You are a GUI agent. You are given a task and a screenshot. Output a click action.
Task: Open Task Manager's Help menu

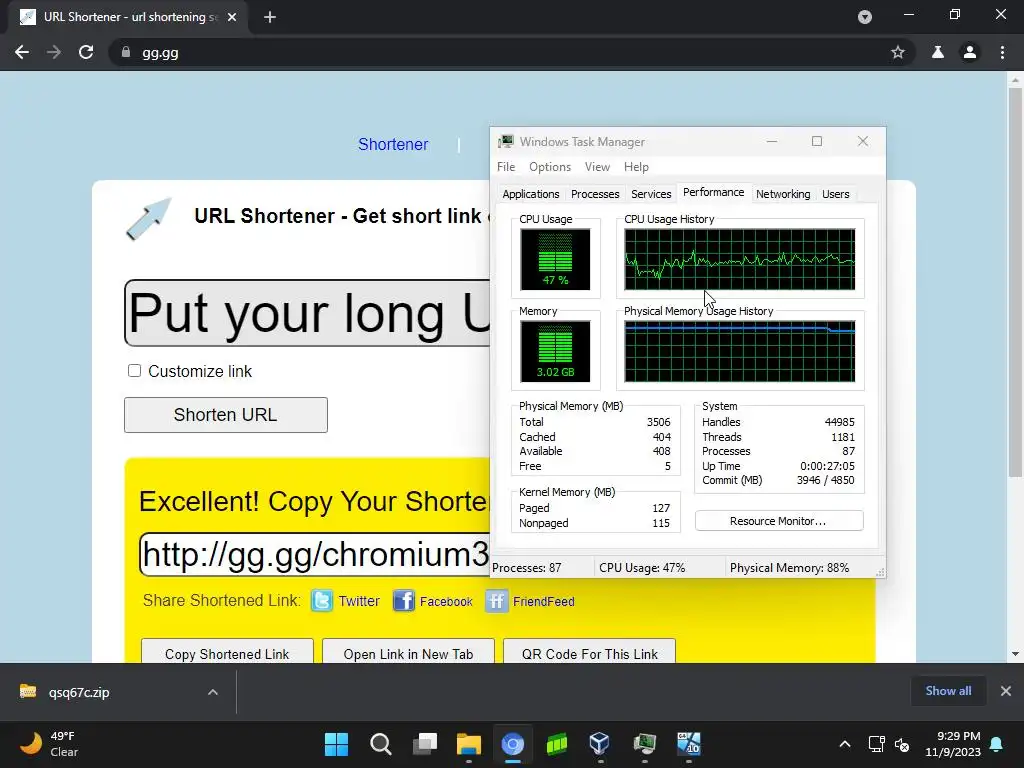pyautogui.click(x=636, y=167)
